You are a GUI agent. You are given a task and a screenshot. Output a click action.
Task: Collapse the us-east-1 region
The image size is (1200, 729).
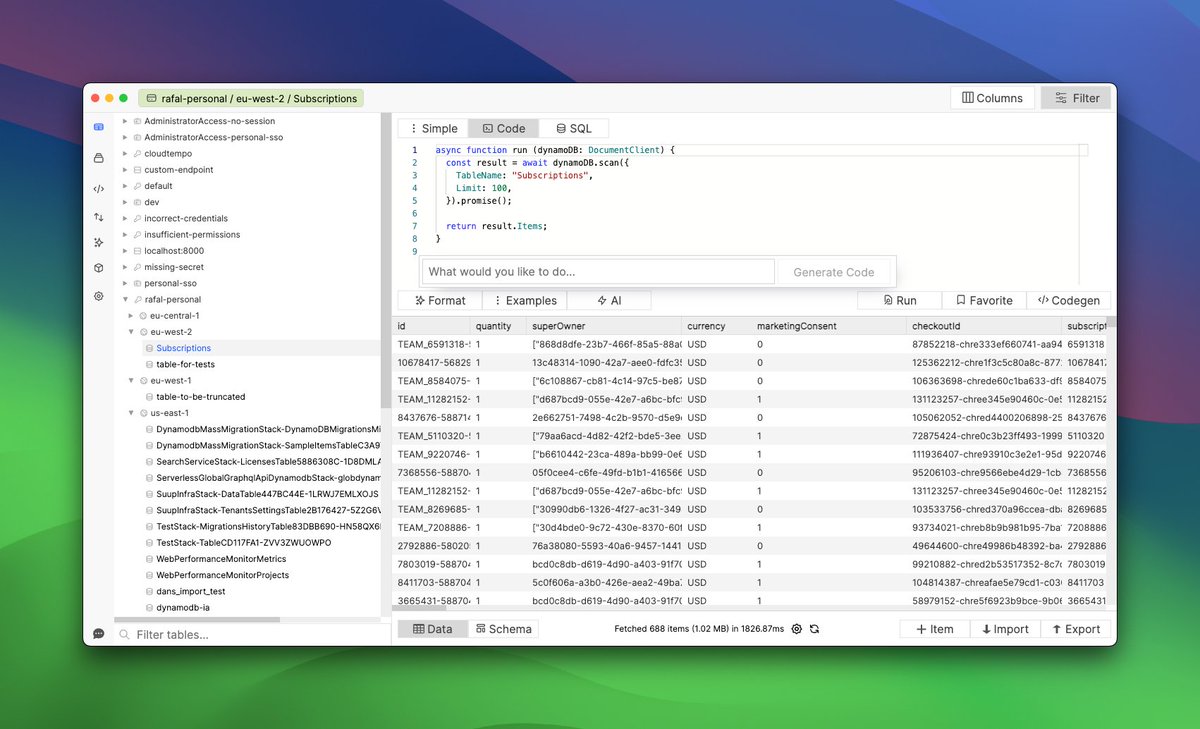(x=131, y=413)
